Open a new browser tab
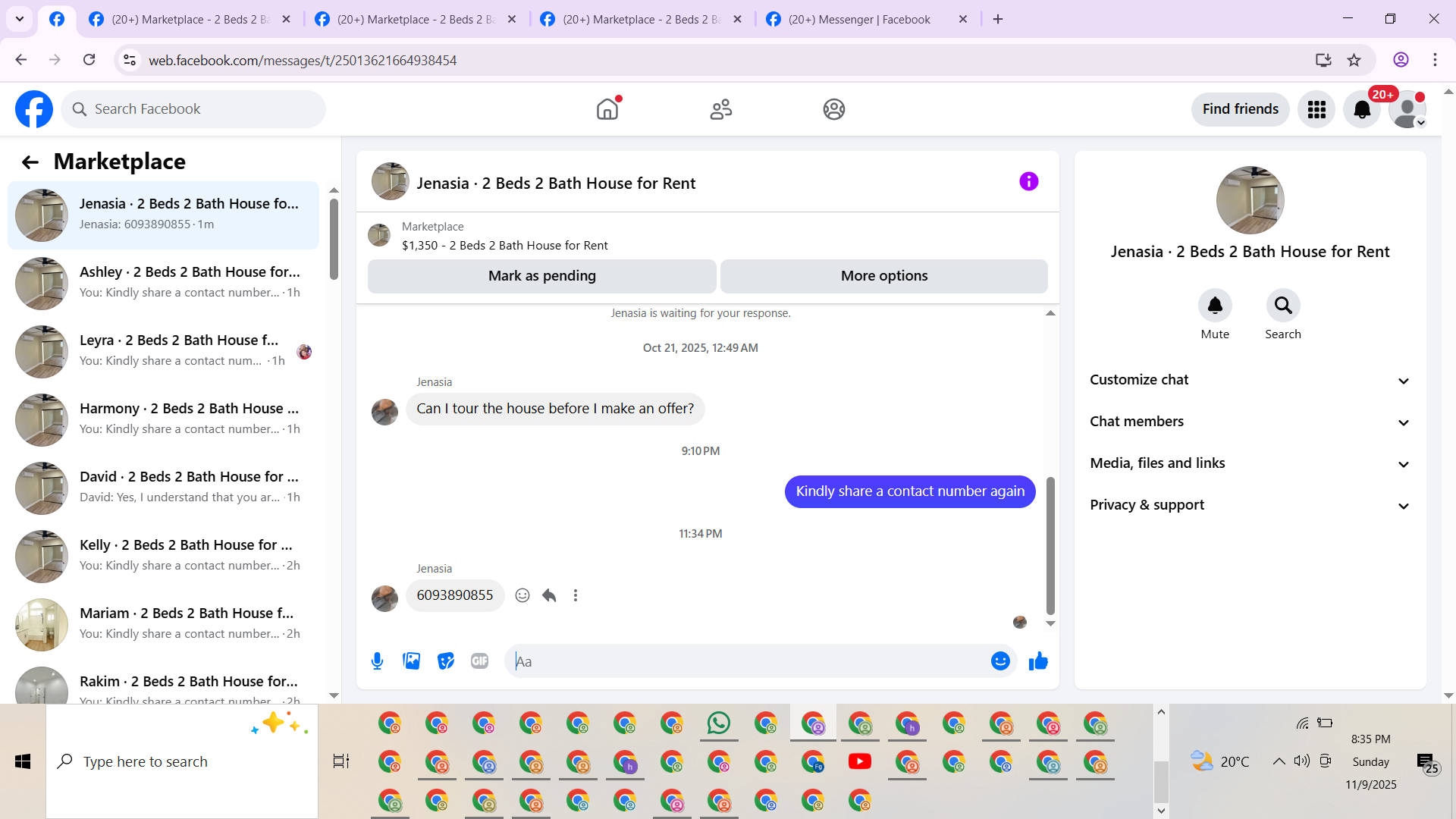The width and height of the screenshot is (1456, 819). 998,20
